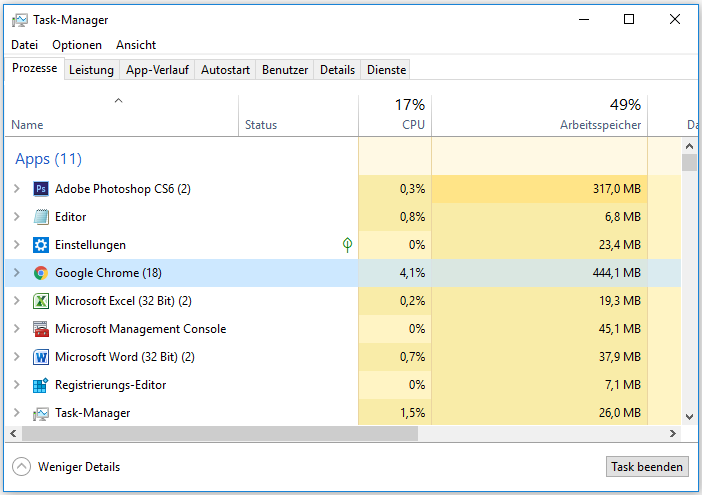Expand the Microsoft Word process group
Viewport: 702px width, 495px height.
coord(17,357)
